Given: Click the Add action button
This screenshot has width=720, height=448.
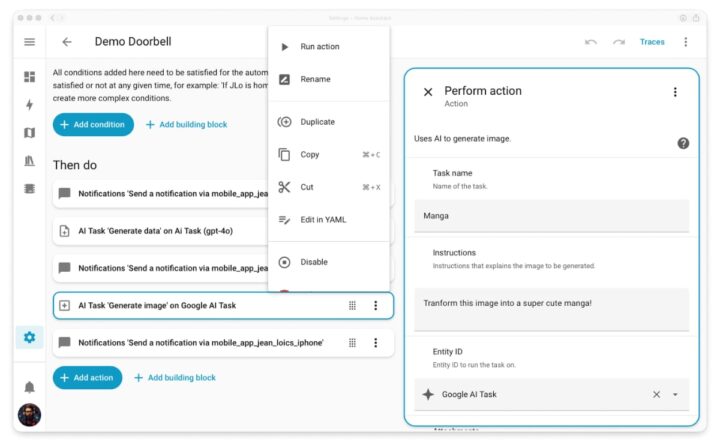Looking at the screenshot, I should pyautogui.click(x=87, y=378).
